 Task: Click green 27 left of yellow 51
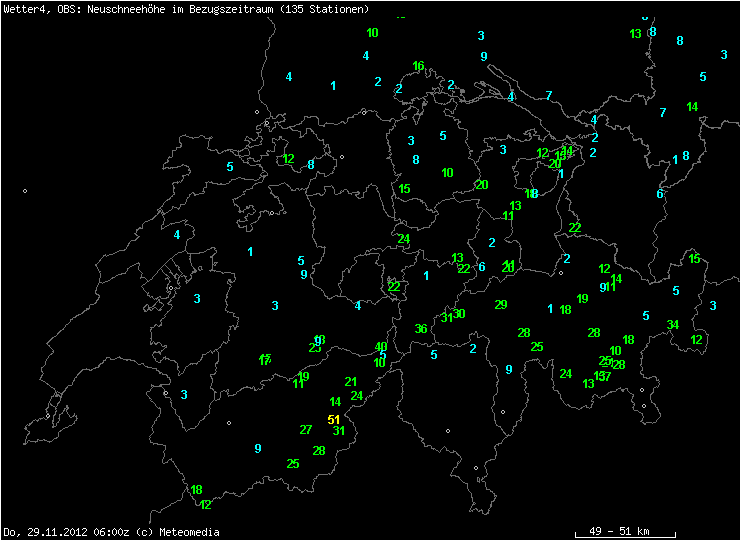pyautogui.click(x=306, y=429)
